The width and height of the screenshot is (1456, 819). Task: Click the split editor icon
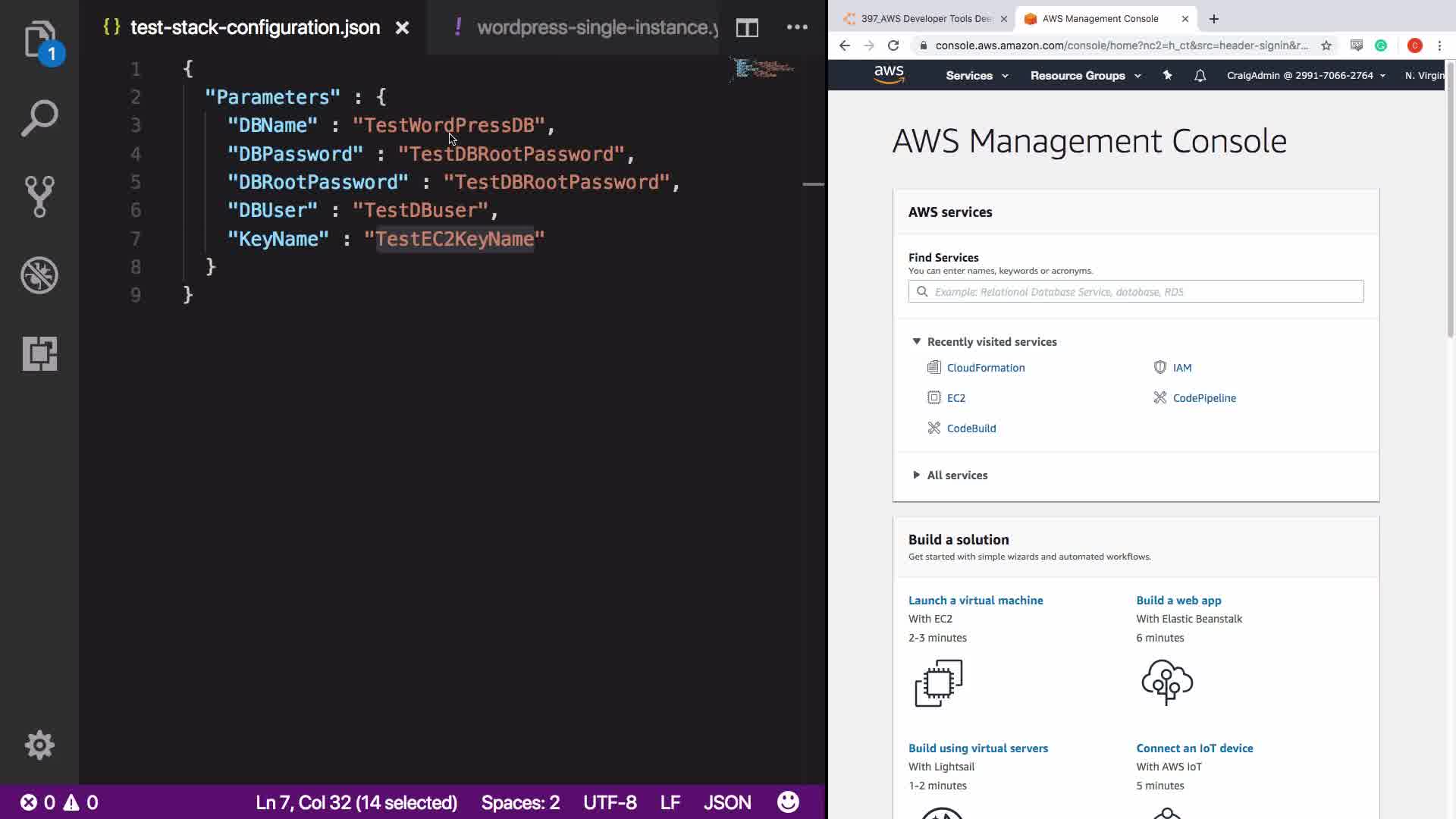pos(747,28)
